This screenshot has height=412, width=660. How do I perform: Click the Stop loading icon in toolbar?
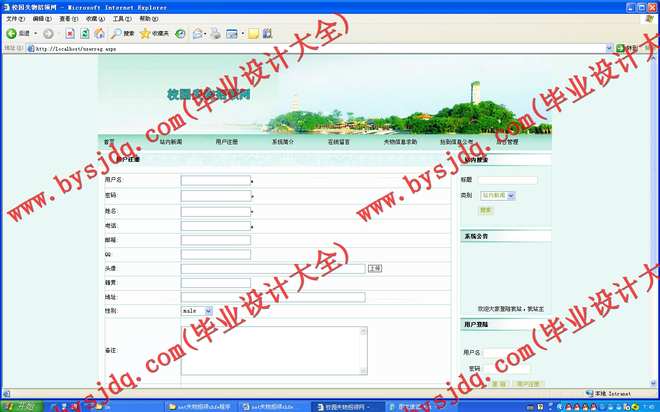(70, 33)
